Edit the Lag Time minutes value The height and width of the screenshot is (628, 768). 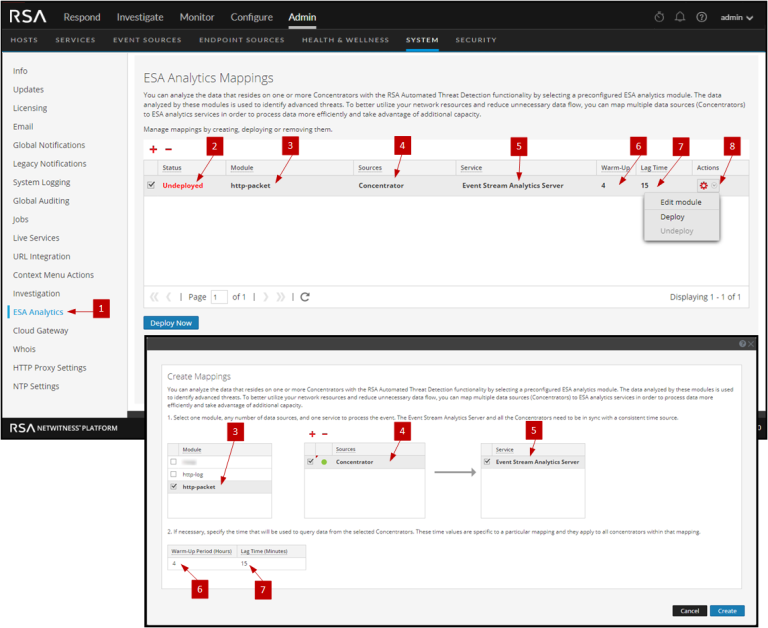point(271,563)
